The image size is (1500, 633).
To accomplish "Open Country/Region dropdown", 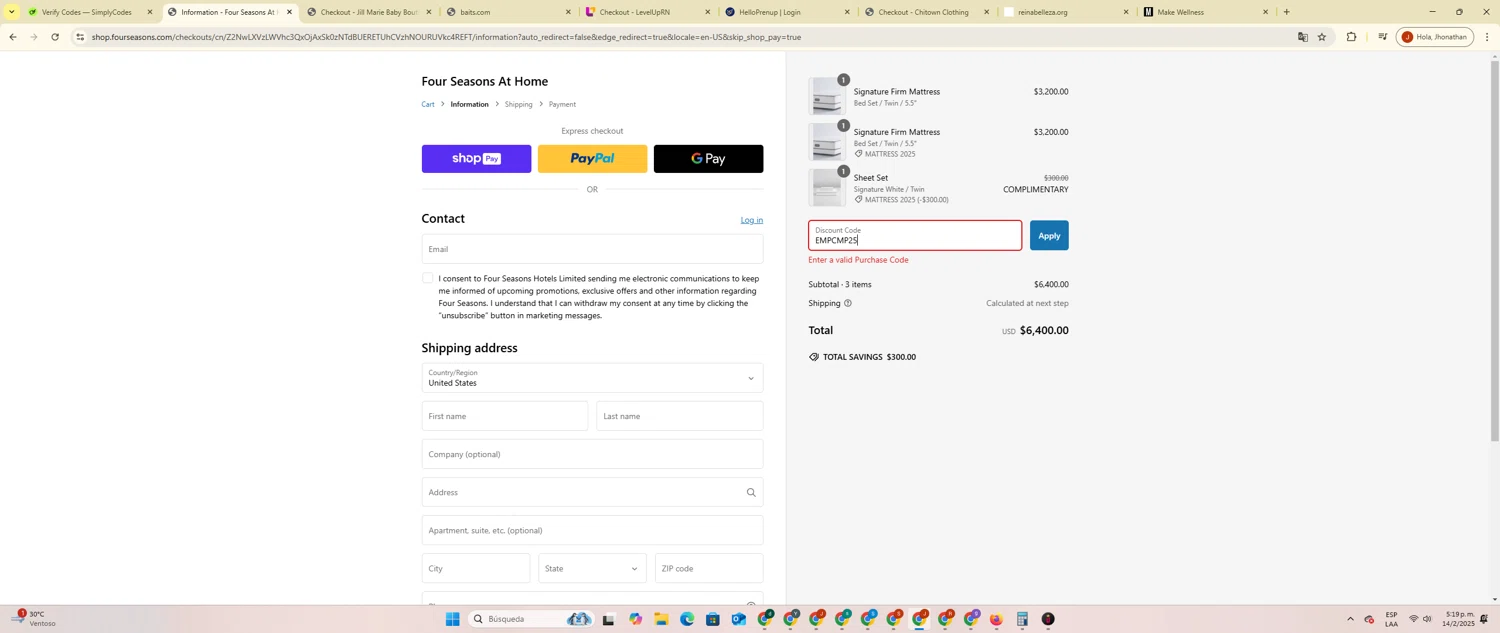I will coord(592,378).
